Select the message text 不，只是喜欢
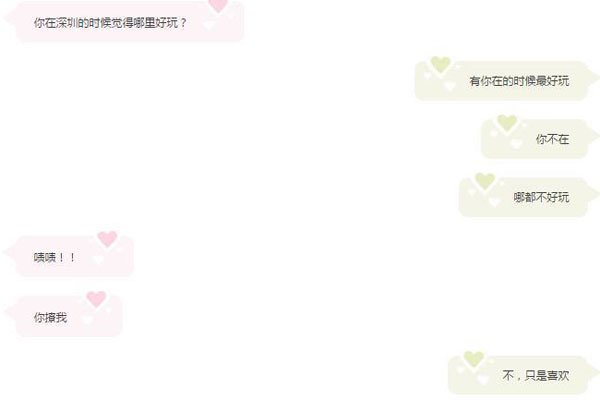The width and height of the screenshot is (600, 400). click(536, 376)
